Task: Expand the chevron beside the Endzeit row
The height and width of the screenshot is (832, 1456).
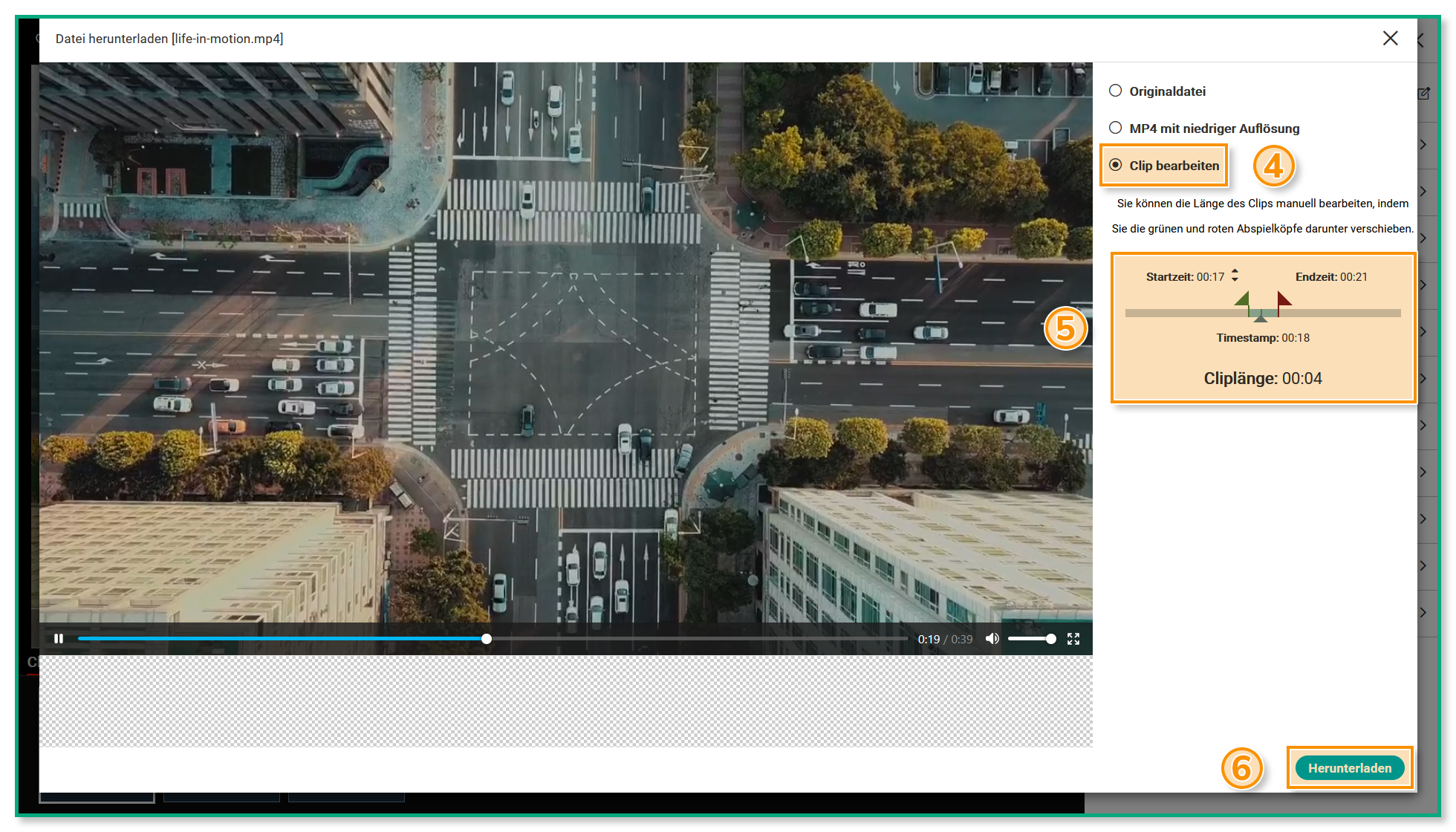Action: (x=1423, y=285)
